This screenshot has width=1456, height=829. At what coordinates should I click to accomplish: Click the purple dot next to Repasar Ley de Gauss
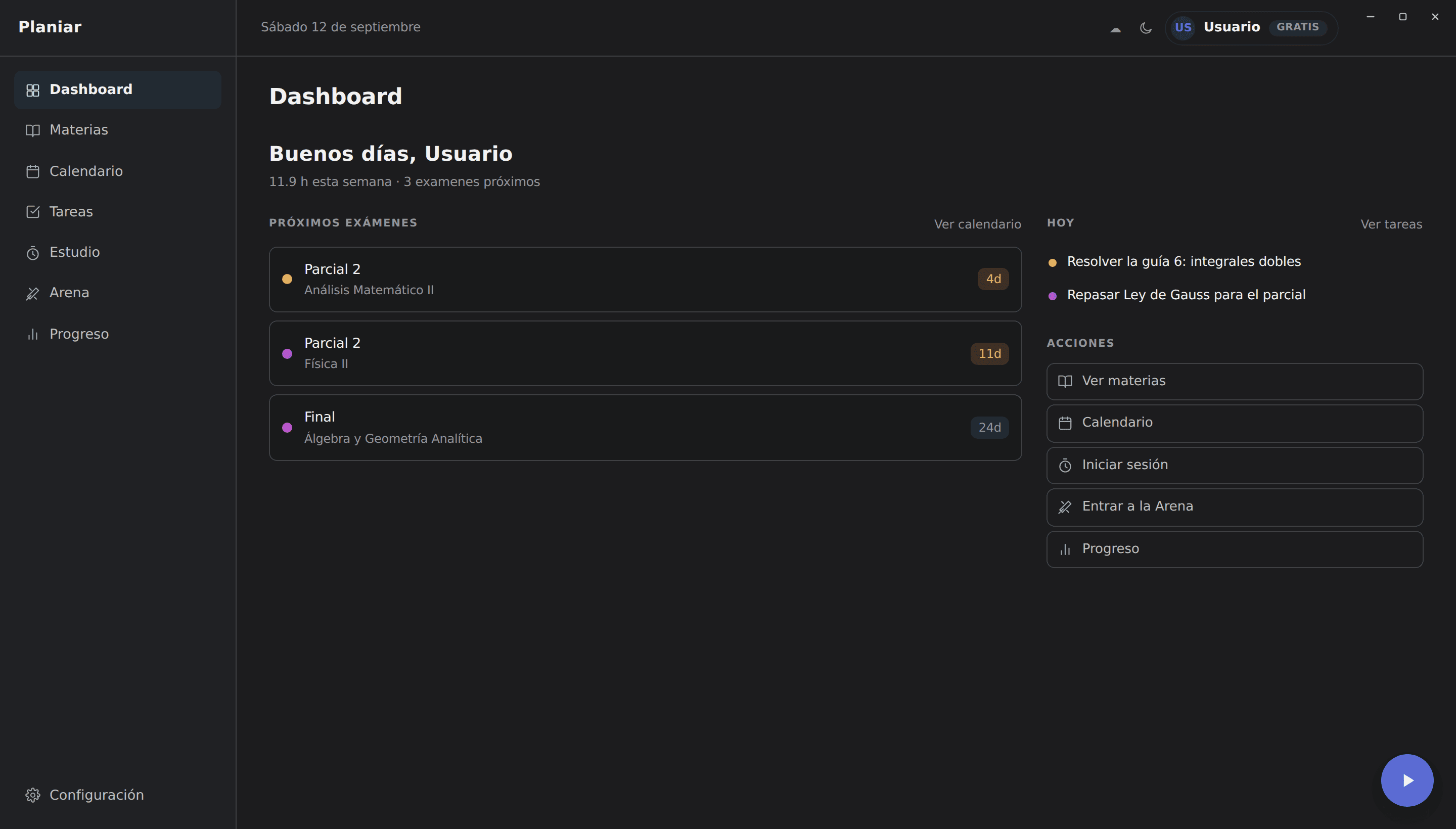point(1052,296)
